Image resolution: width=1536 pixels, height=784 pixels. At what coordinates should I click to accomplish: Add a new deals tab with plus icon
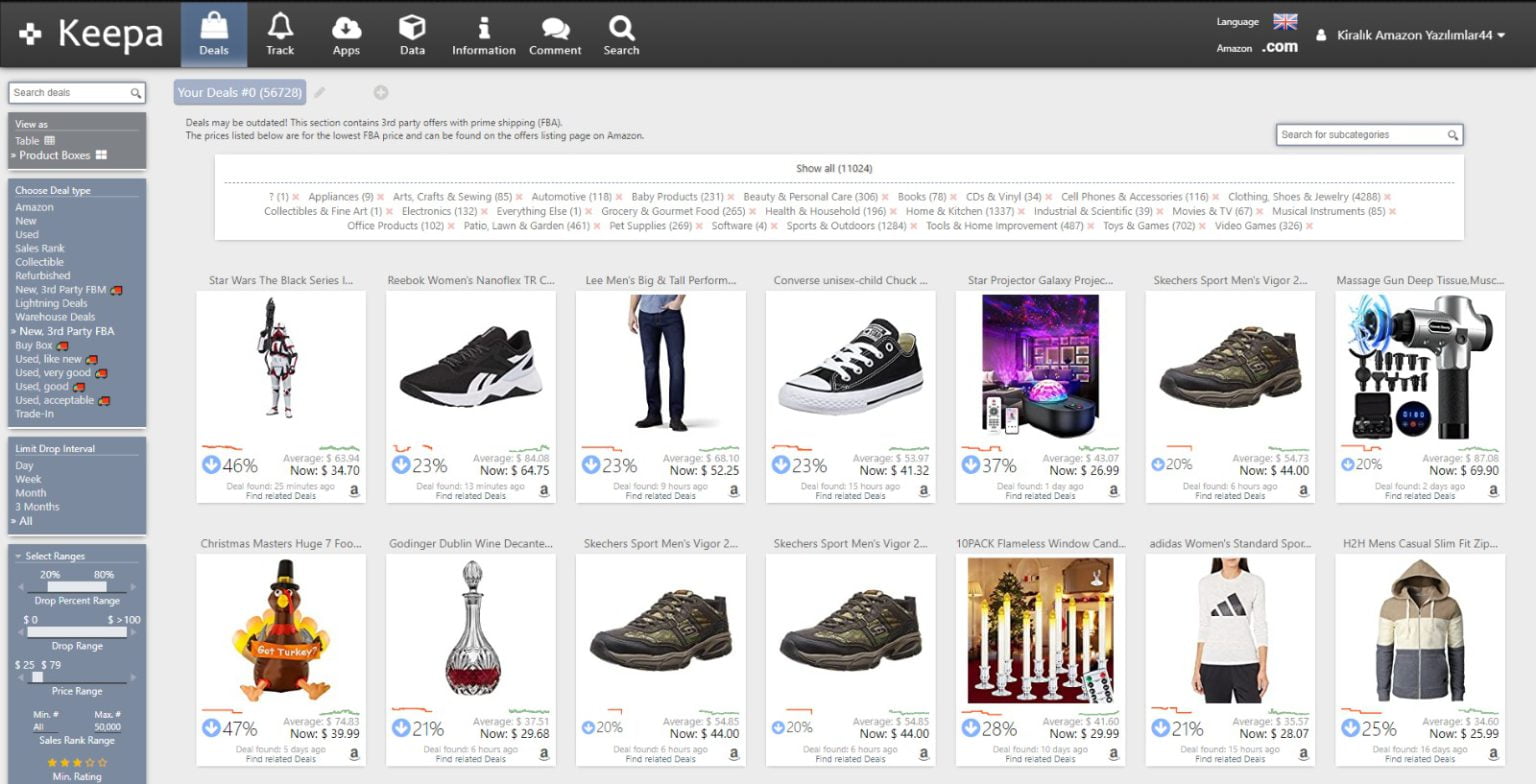tap(381, 93)
